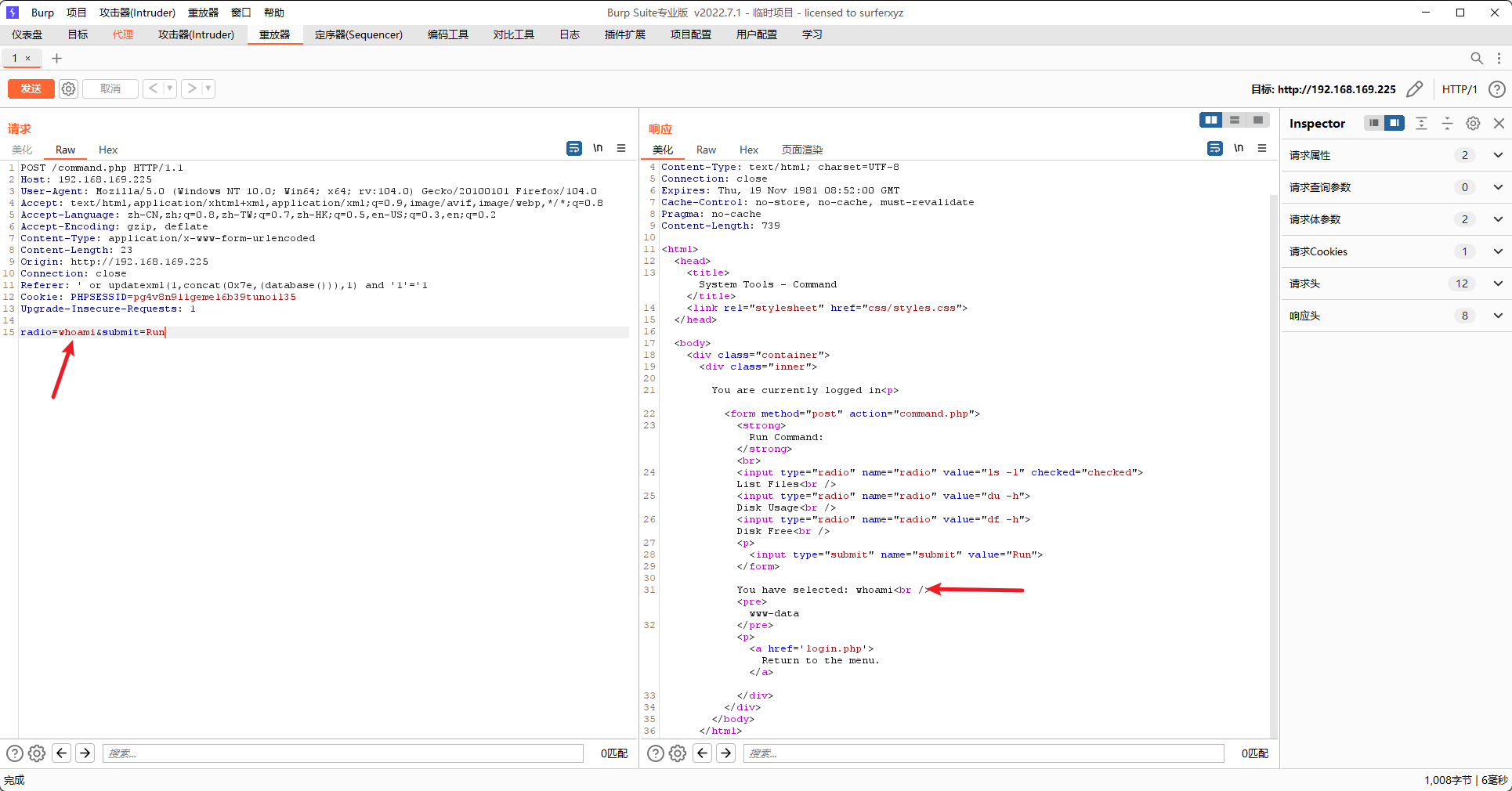The image size is (1512, 791).
Task: Open the Burp menu
Action: pyautogui.click(x=42, y=13)
